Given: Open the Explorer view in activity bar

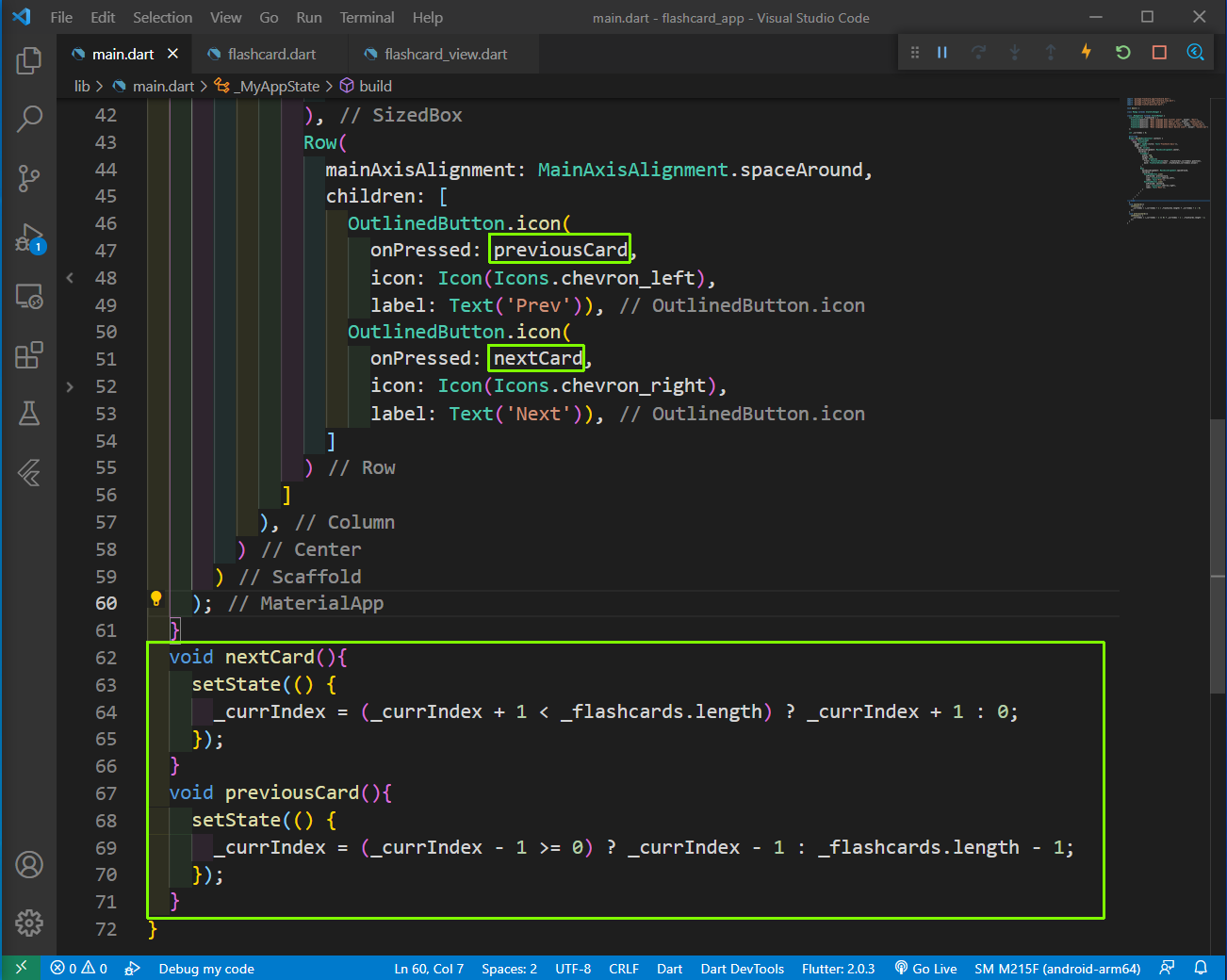Looking at the screenshot, I should pyautogui.click(x=29, y=61).
